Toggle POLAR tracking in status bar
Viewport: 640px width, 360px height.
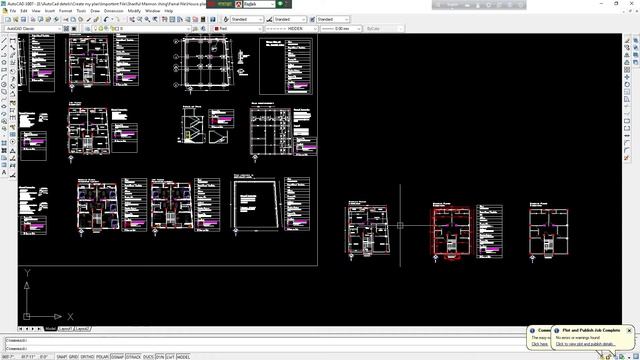pos(102,357)
